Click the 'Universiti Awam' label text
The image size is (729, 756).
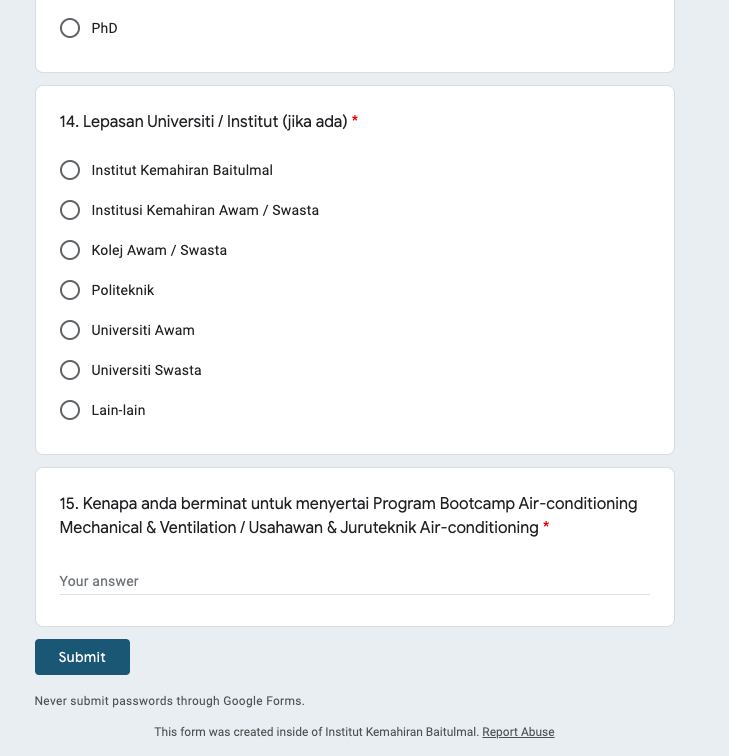click(143, 330)
